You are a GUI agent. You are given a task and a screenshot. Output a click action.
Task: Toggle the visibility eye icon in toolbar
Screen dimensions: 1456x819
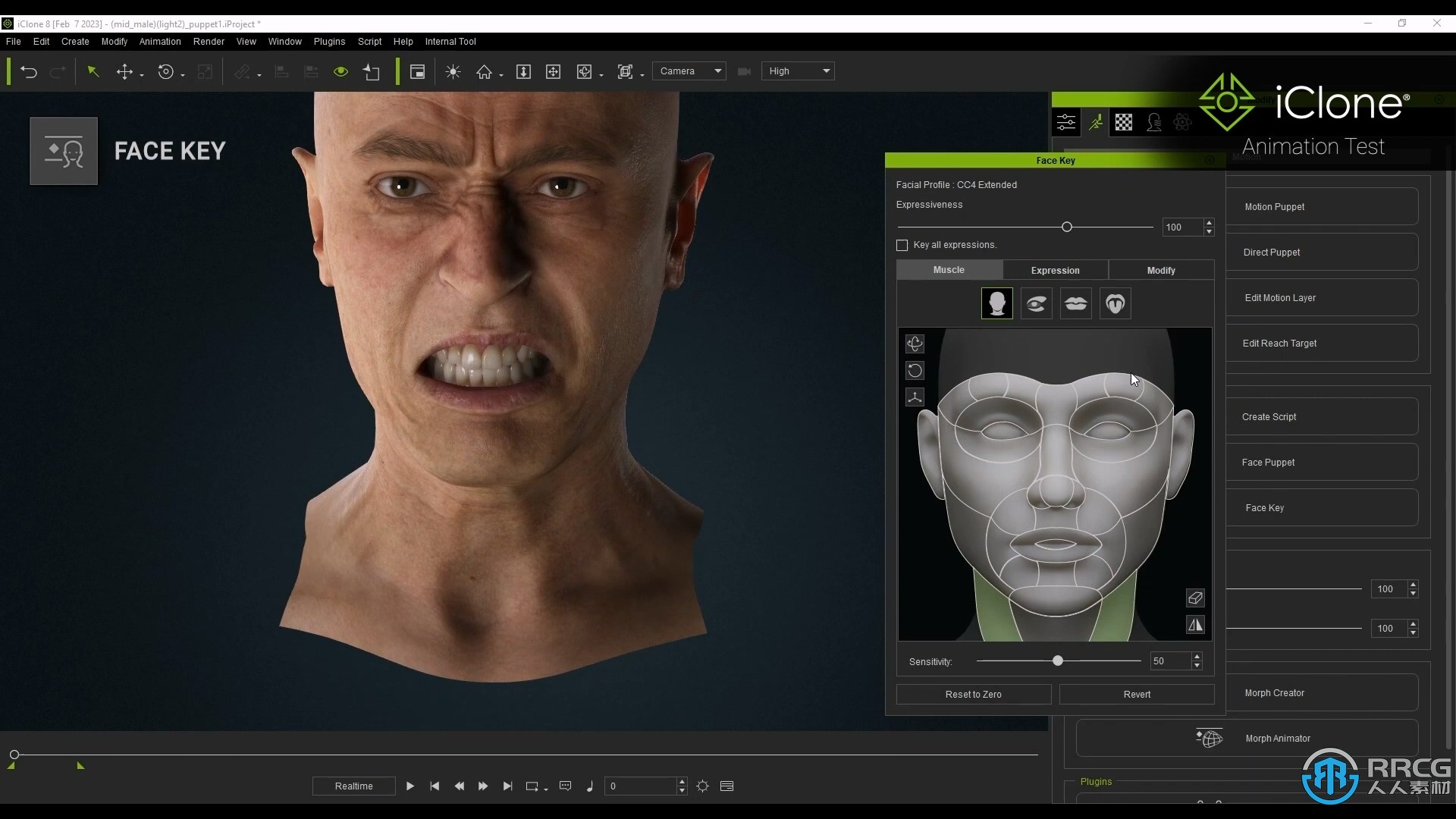tap(340, 71)
